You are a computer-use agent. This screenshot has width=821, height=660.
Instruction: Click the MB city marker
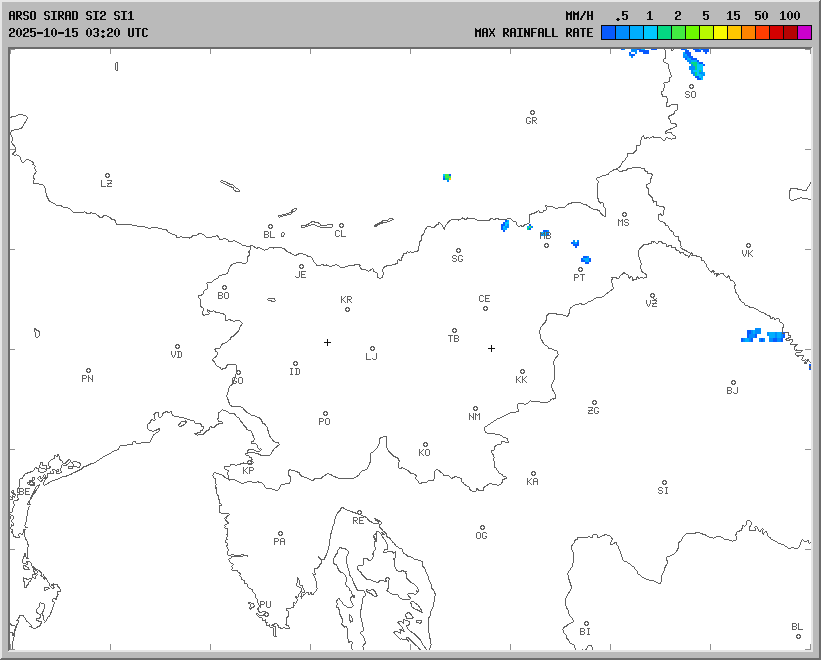[546, 245]
